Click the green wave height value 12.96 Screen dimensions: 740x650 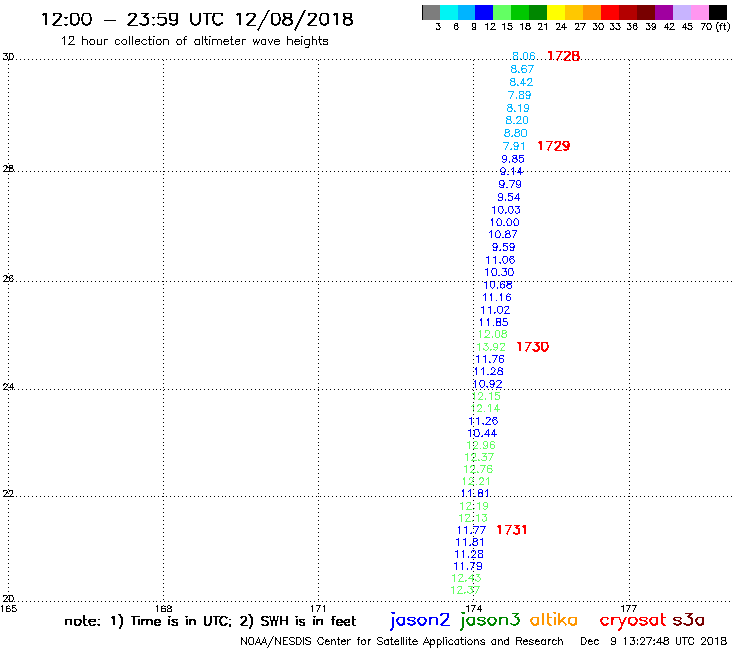pyautogui.click(x=481, y=446)
